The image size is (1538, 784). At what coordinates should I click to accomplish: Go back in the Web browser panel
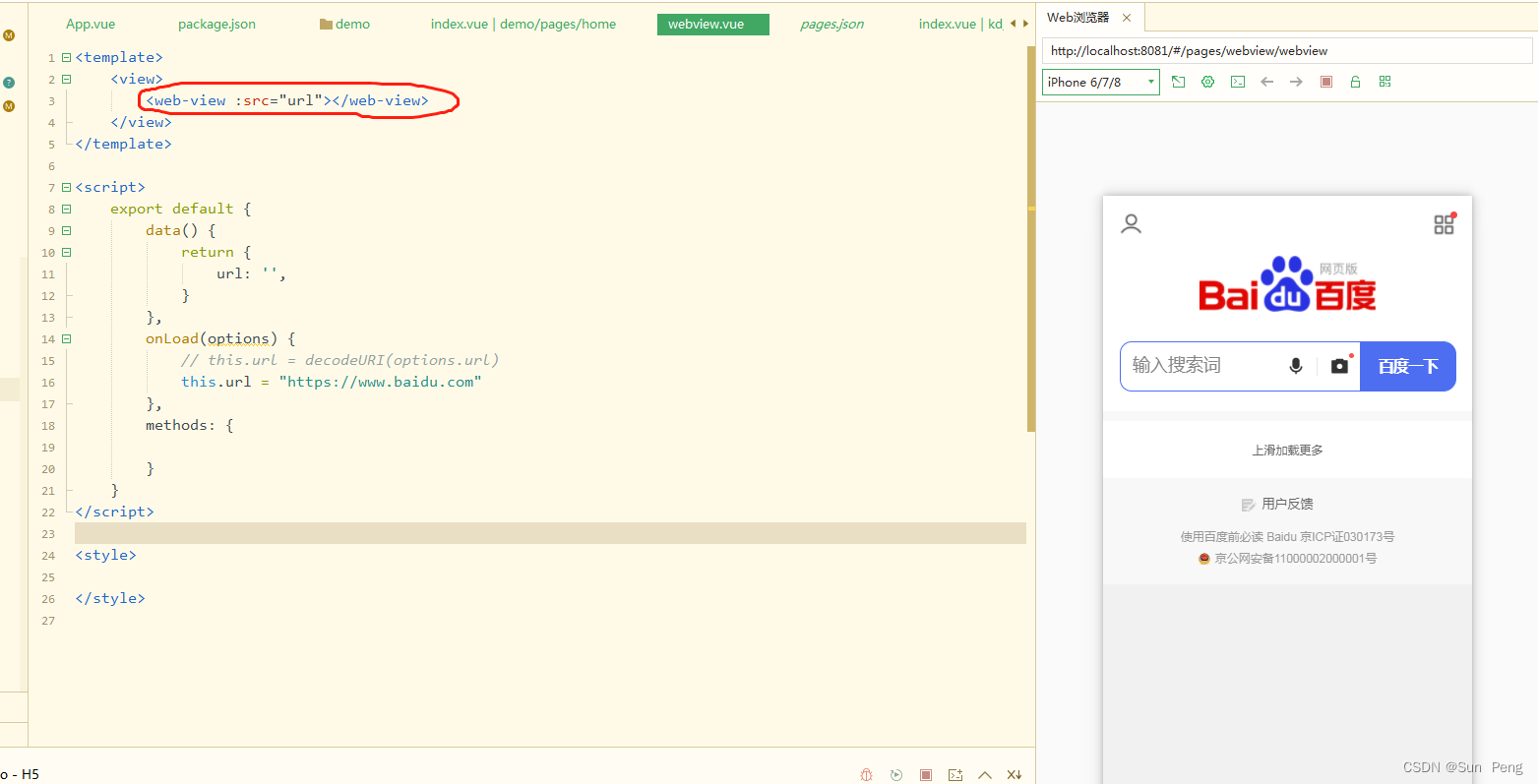coord(1267,82)
